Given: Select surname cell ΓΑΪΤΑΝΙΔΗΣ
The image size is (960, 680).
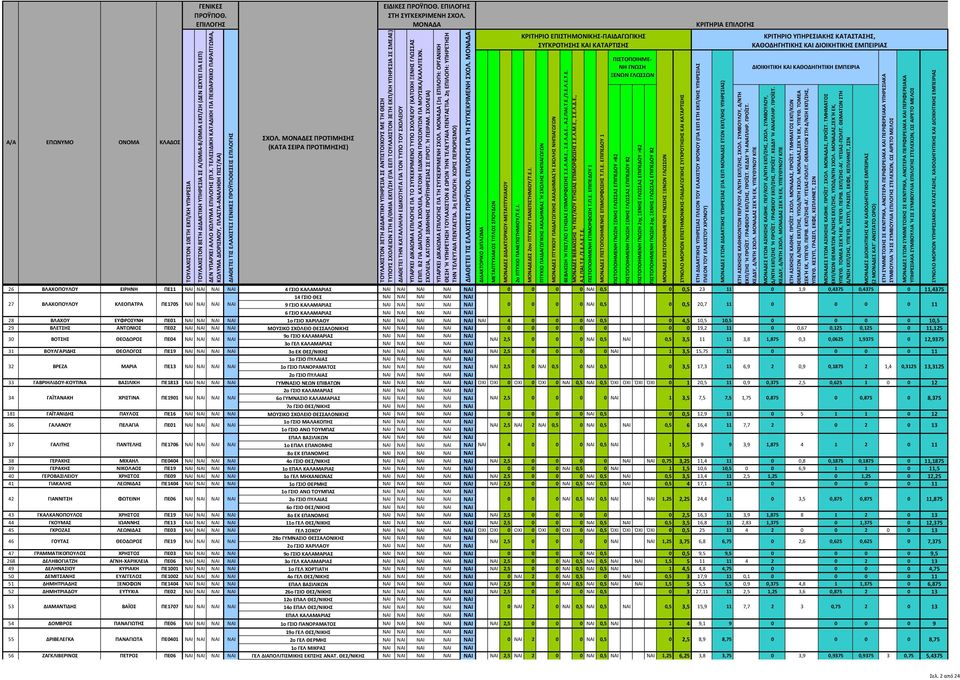Looking at the screenshot, I should click(59, 414).
